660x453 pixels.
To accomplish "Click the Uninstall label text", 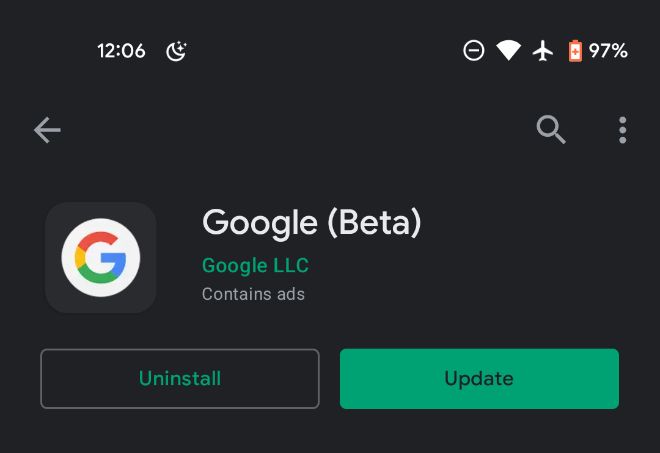I will [x=180, y=378].
